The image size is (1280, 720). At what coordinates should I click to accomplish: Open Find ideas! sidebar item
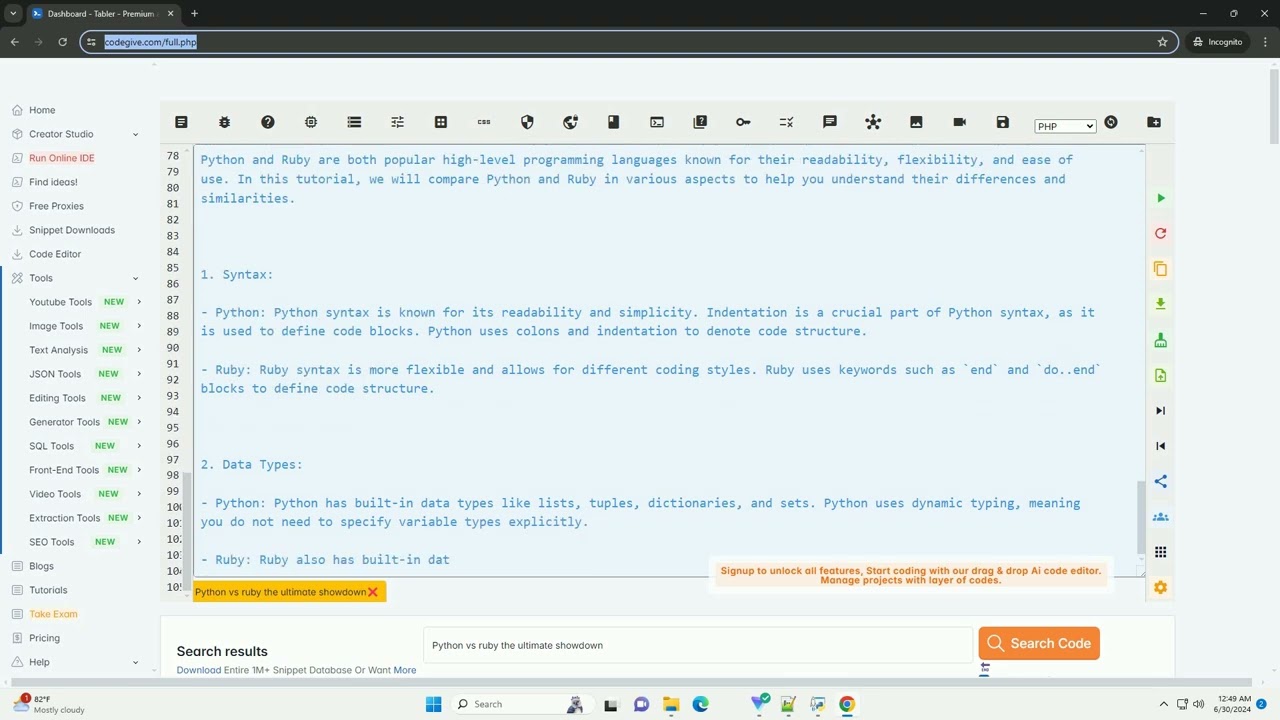coord(53,182)
